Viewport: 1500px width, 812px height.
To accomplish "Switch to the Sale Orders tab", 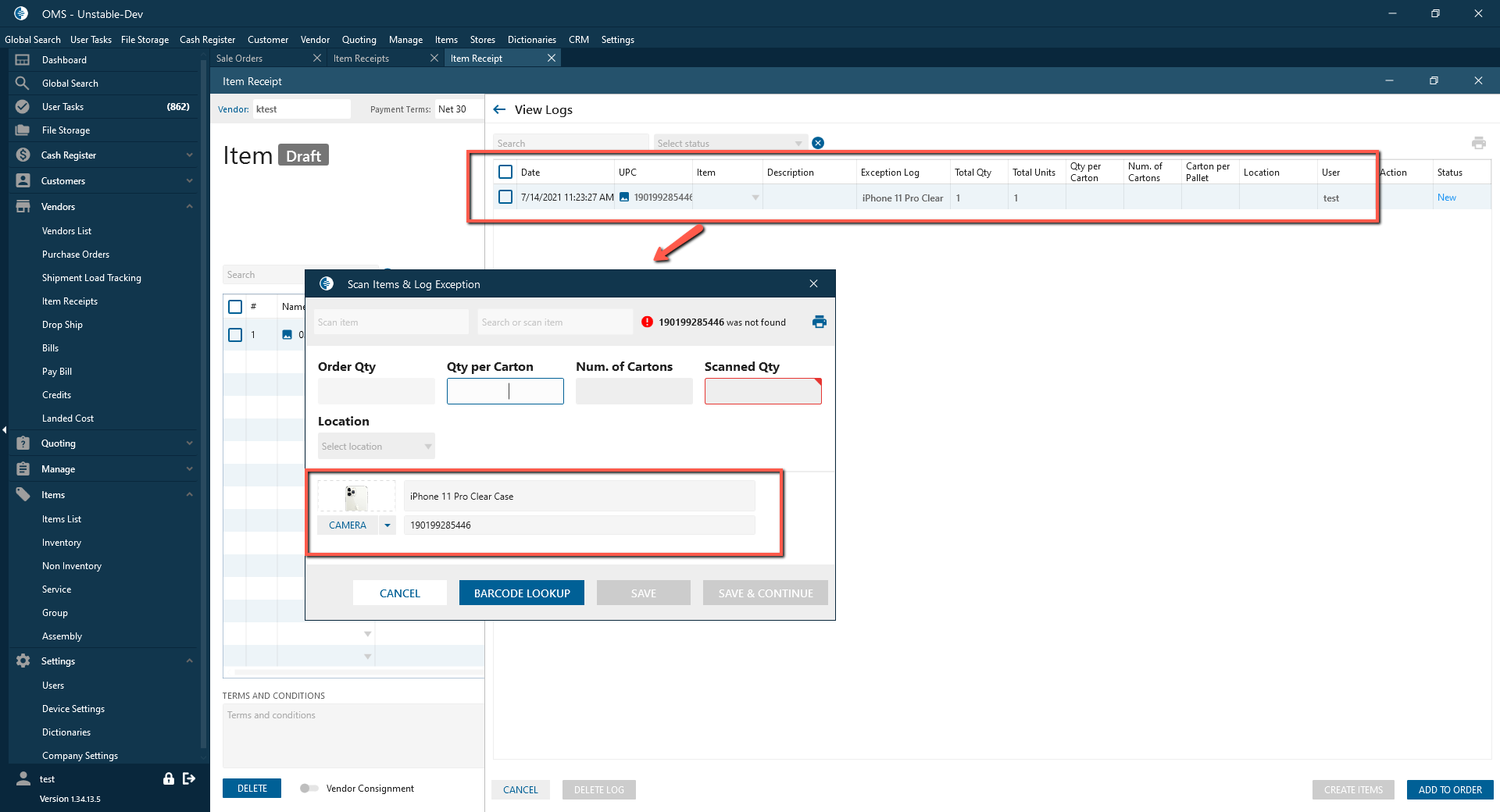I will point(239,59).
